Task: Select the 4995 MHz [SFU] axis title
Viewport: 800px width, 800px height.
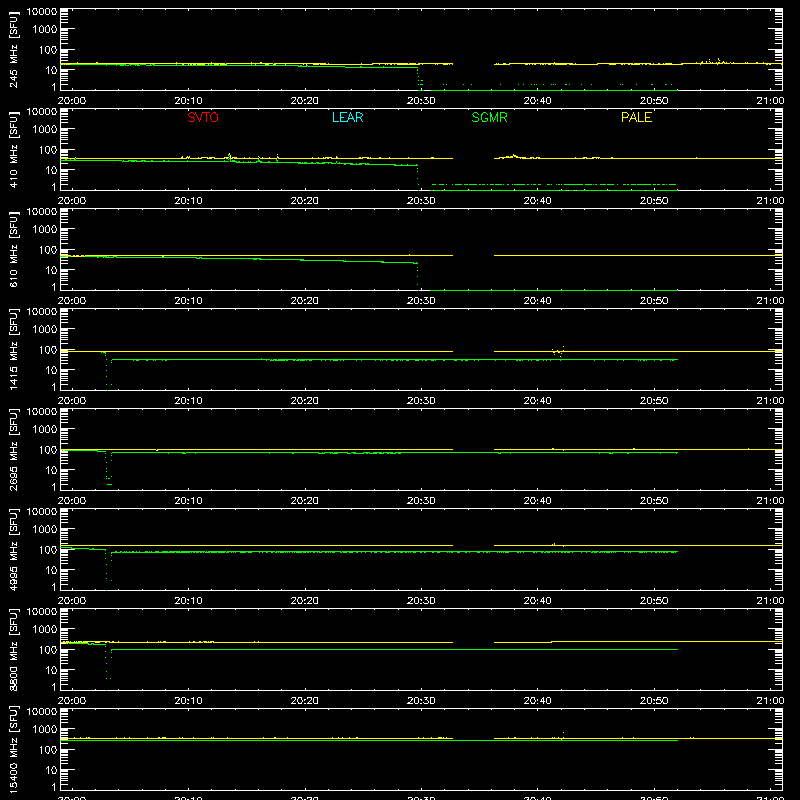Action: point(14,549)
